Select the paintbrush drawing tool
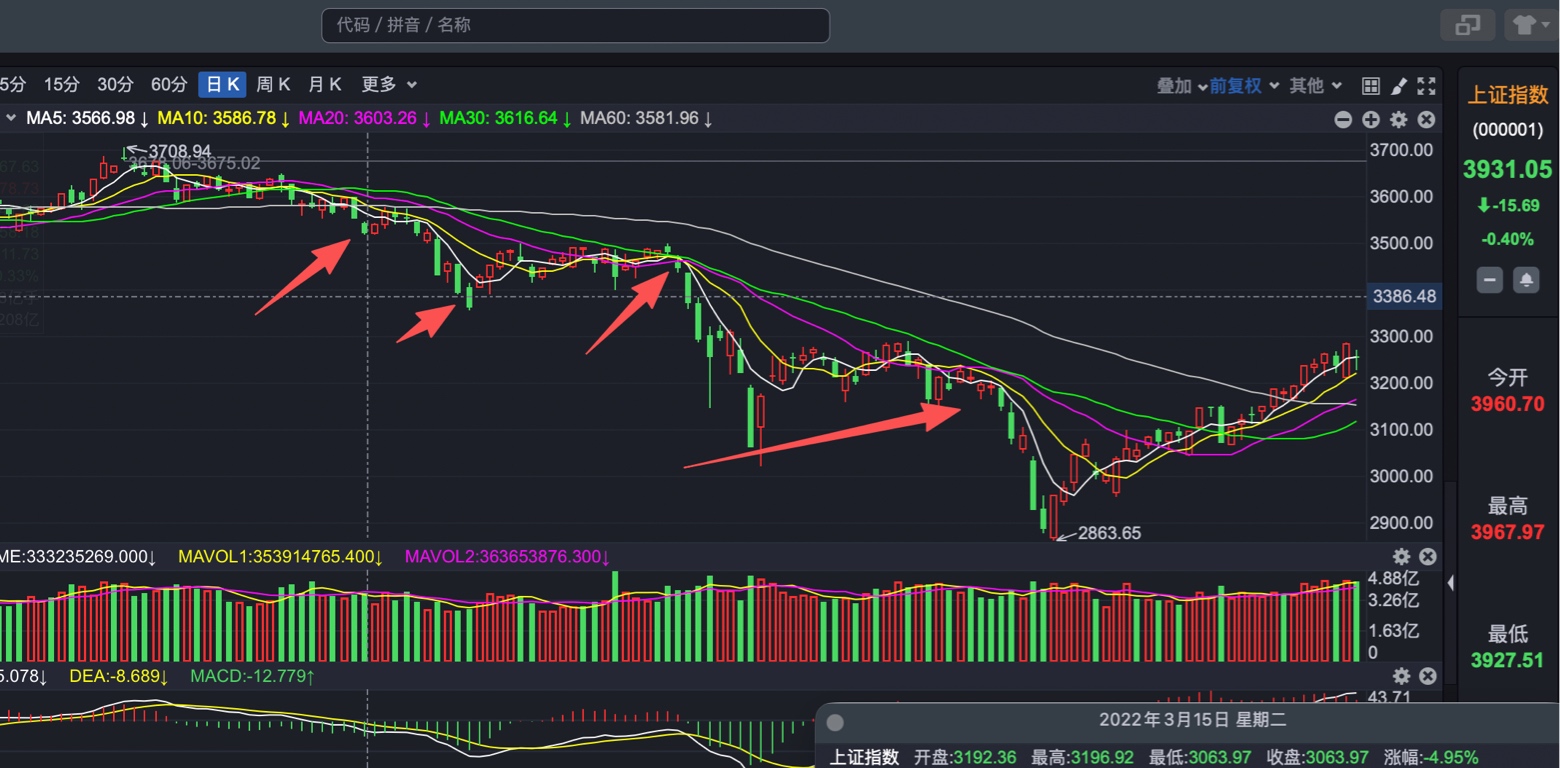 [1399, 86]
